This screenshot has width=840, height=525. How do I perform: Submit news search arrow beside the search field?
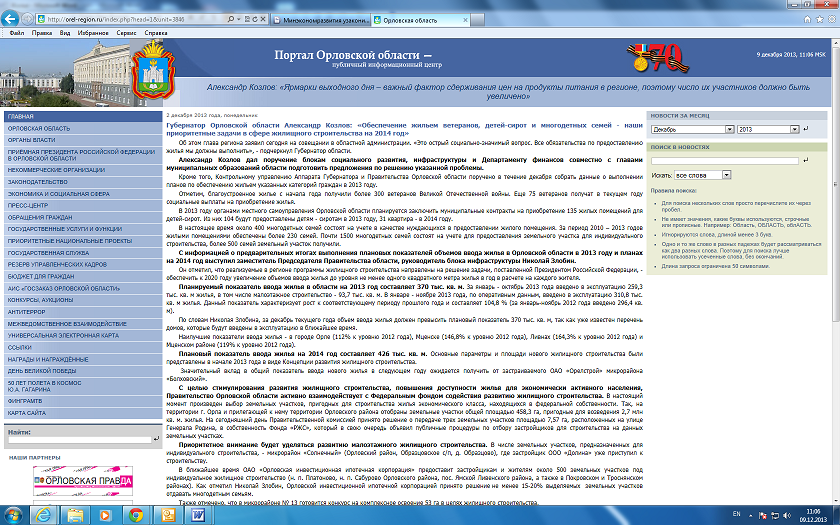806,160
